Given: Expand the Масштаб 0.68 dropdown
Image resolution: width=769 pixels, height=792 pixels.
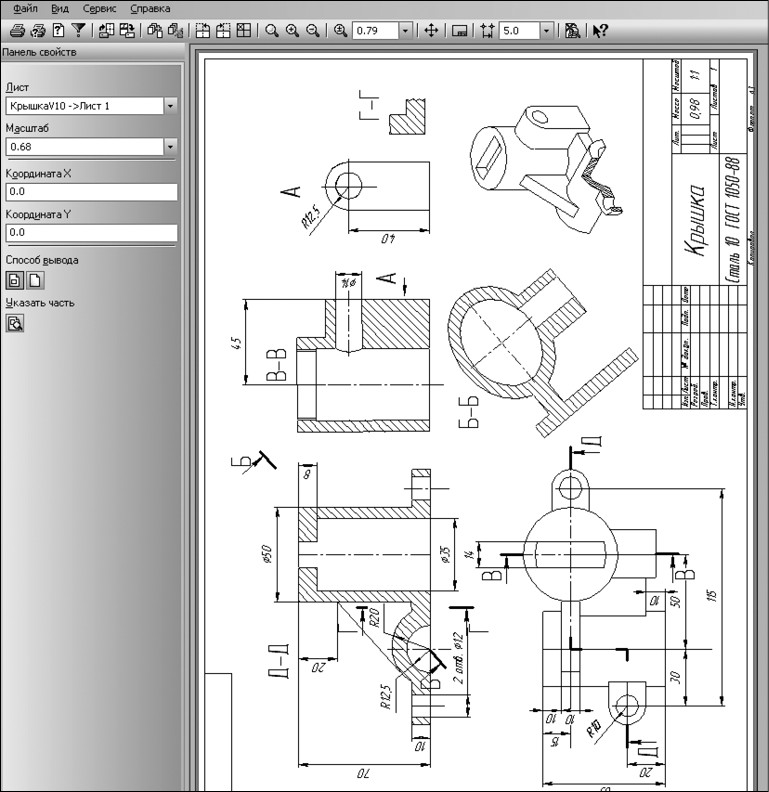Looking at the screenshot, I should (170, 148).
